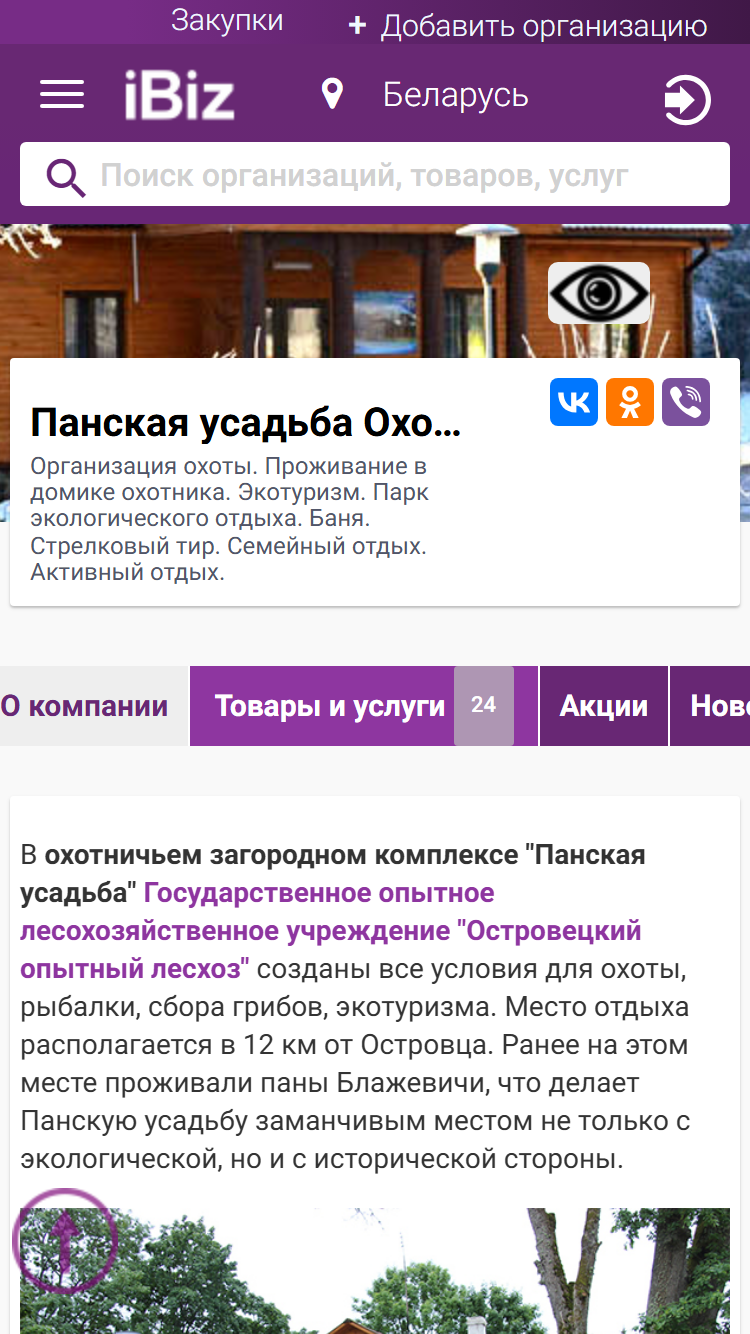The width and height of the screenshot is (750, 1334).
Task: Change the region Беларусь
Action: (x=456, y=95)
